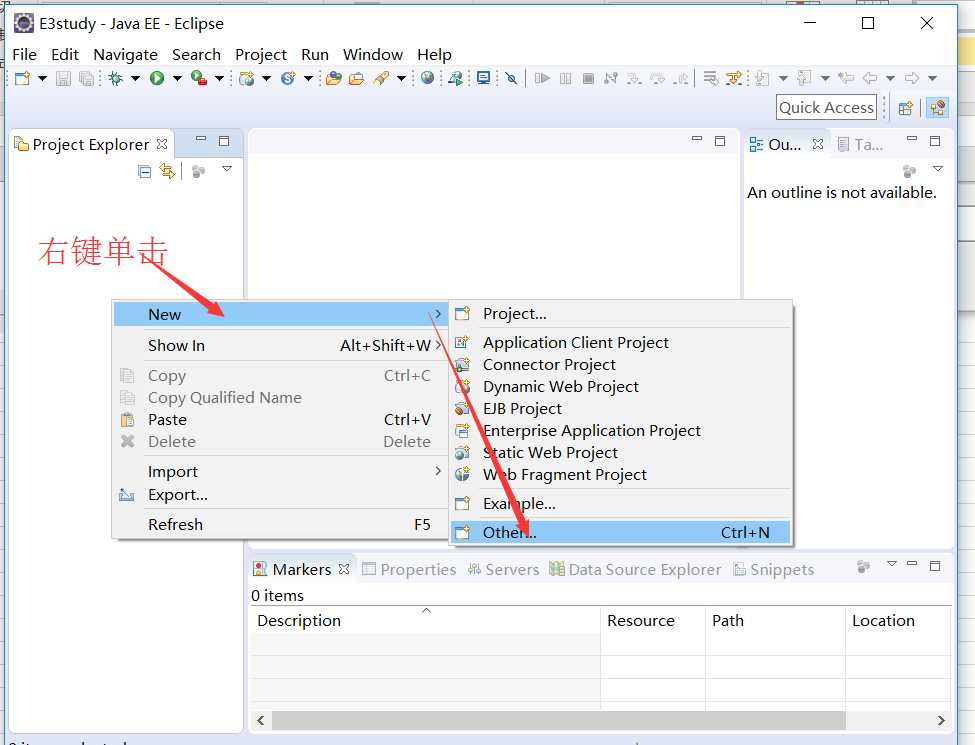Choose Export... from context menu
This screenshot has height=745, width=975.
tap(279, 495)
